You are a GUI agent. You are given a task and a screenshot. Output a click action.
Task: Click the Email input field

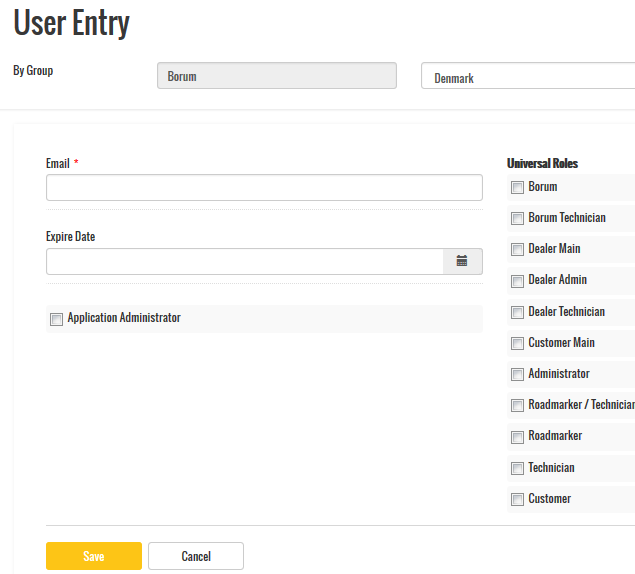click(264, 188)
